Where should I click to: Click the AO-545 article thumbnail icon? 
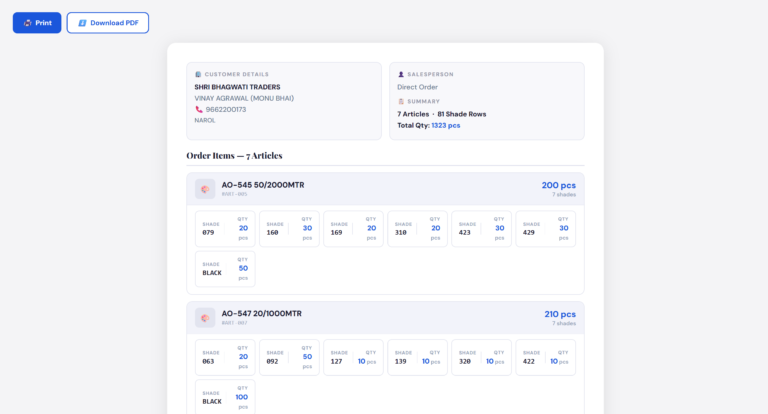coord(205,189)
